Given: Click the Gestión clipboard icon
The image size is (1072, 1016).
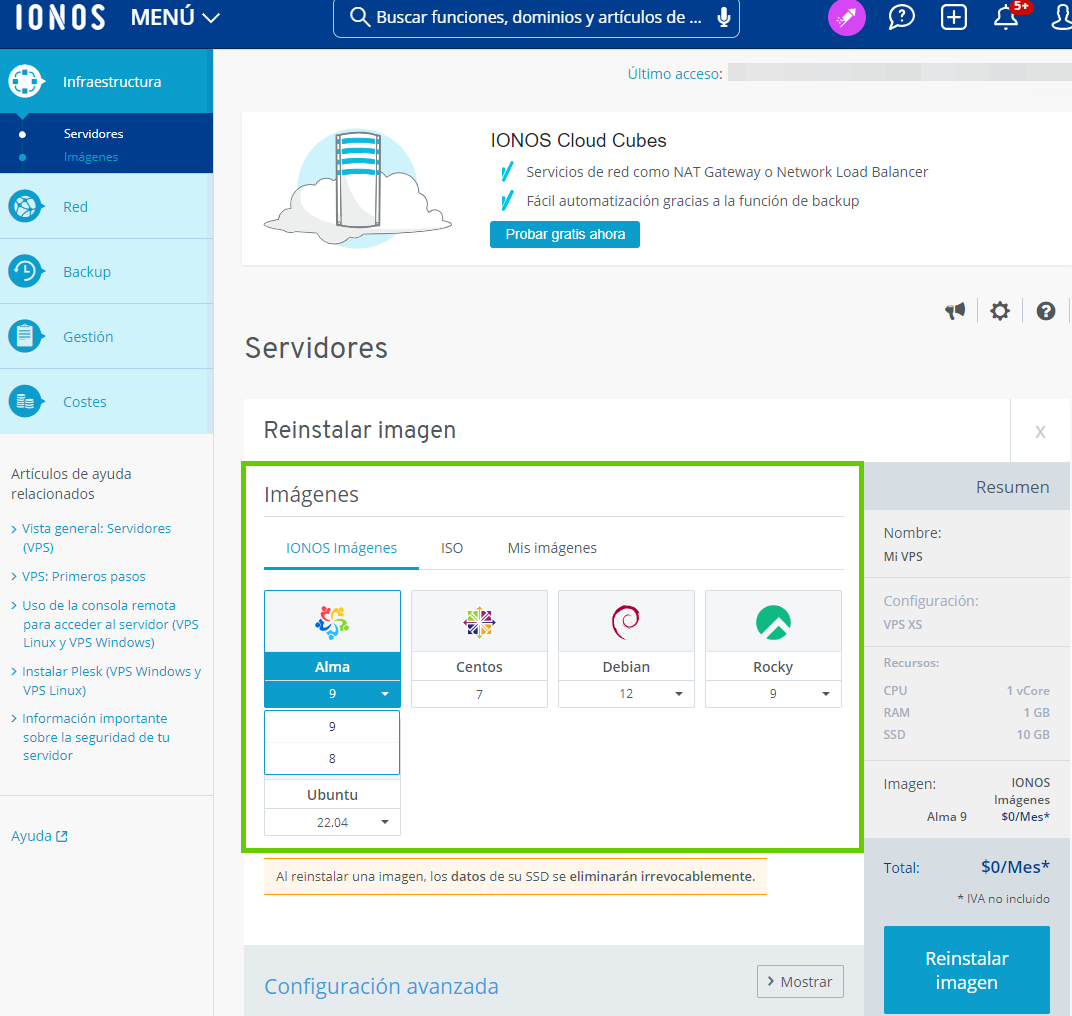Looking at the screenshot, I should coord(25,336).
